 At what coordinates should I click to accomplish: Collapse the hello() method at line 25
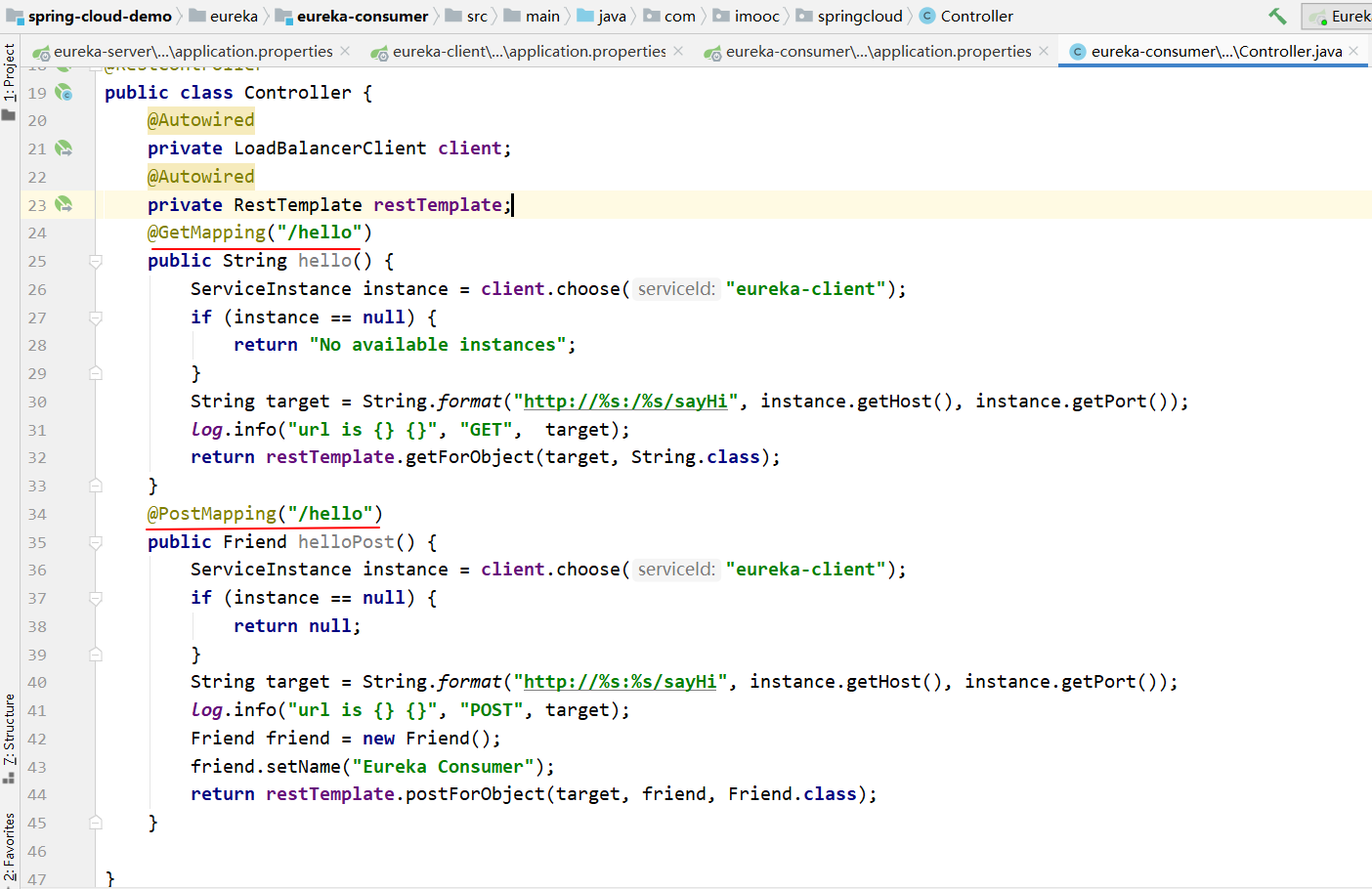pos(96,261)
